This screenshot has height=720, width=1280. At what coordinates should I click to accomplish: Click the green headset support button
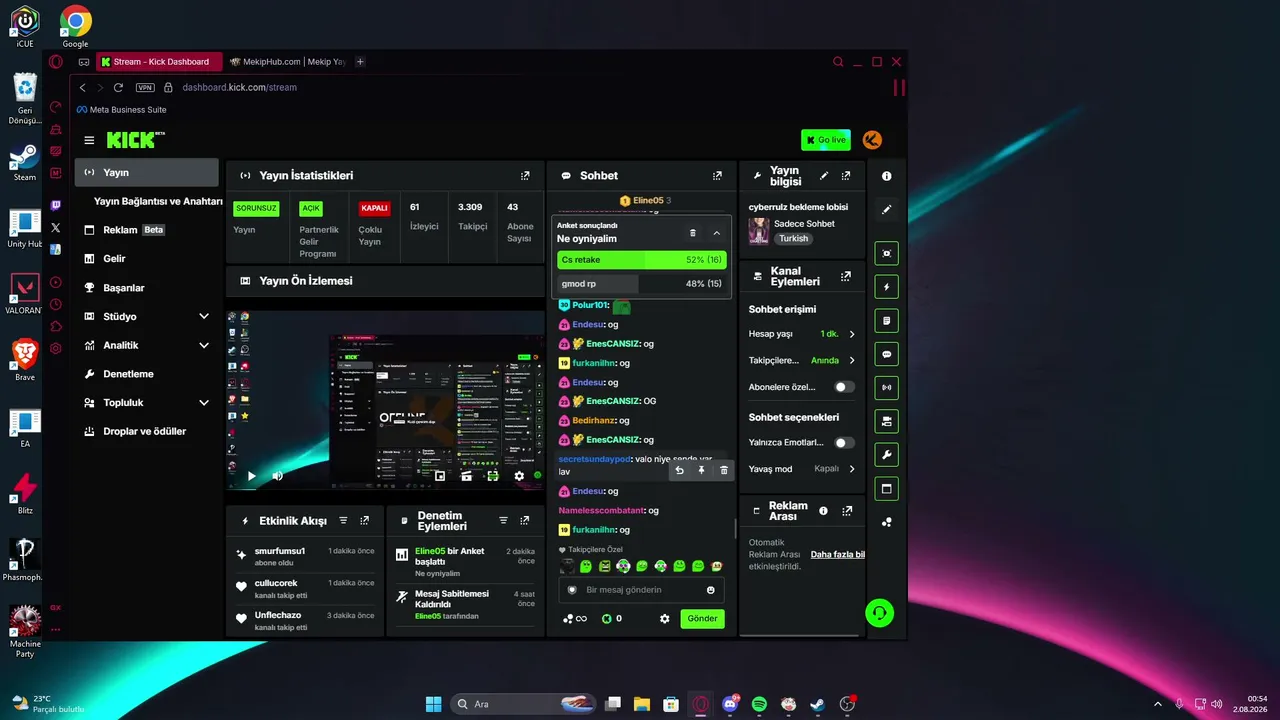click(879, 613)
